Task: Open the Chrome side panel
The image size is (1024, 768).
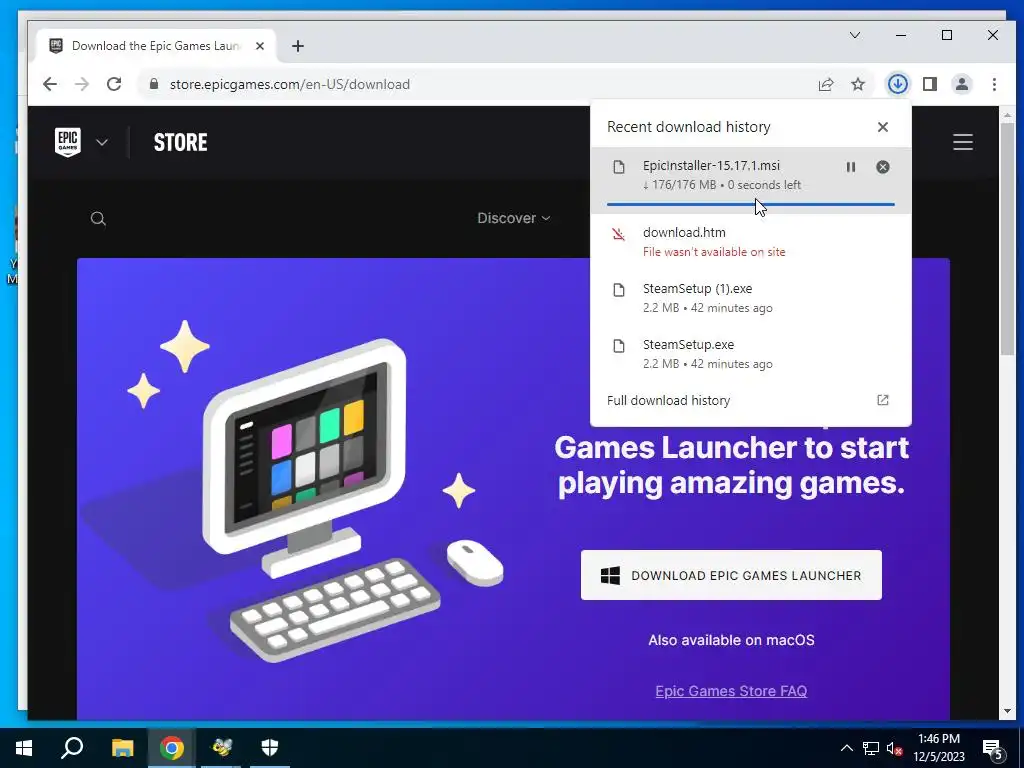Action: pos(929,84)
